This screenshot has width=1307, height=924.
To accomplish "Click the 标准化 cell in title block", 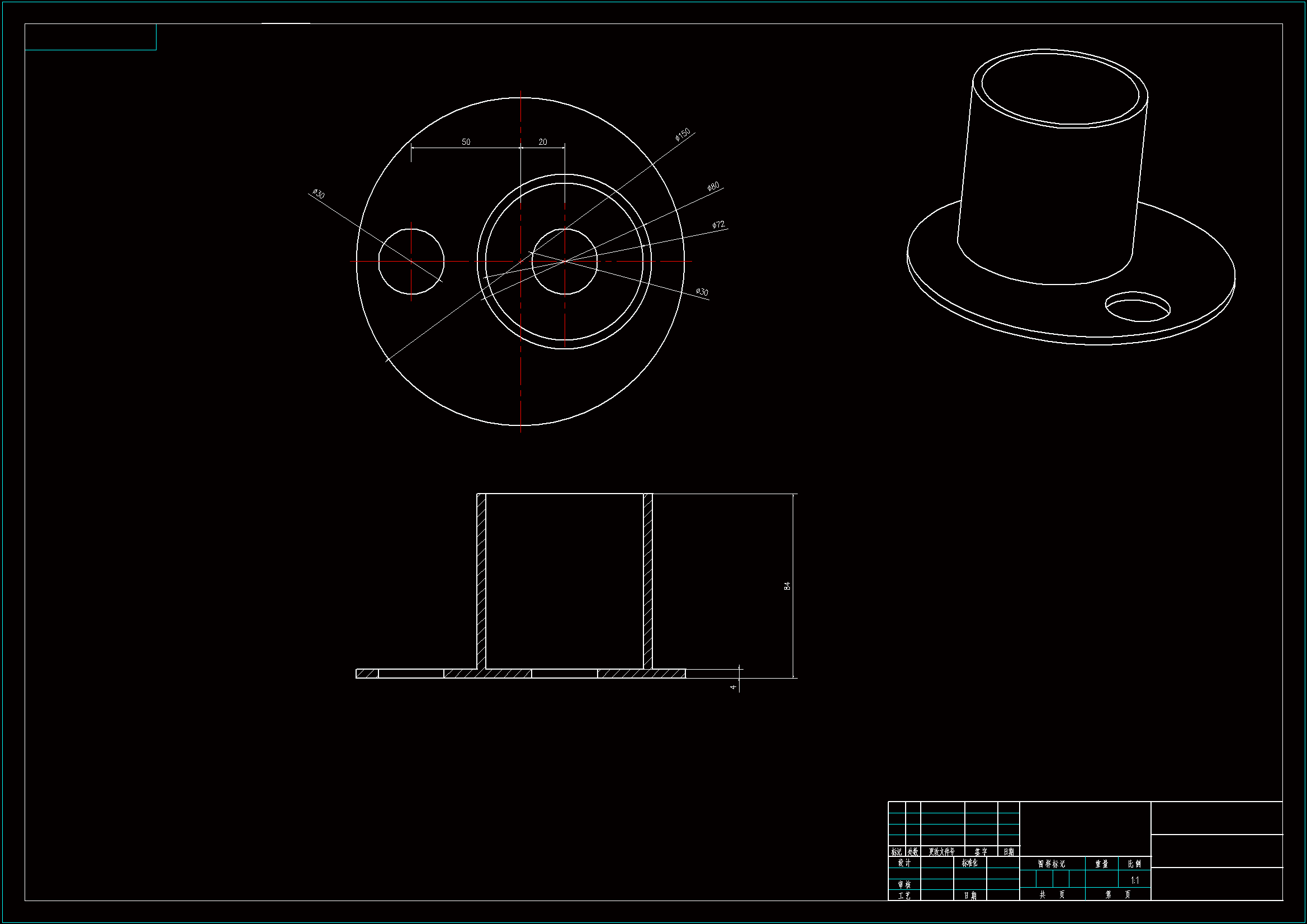I will coord(969,863).
